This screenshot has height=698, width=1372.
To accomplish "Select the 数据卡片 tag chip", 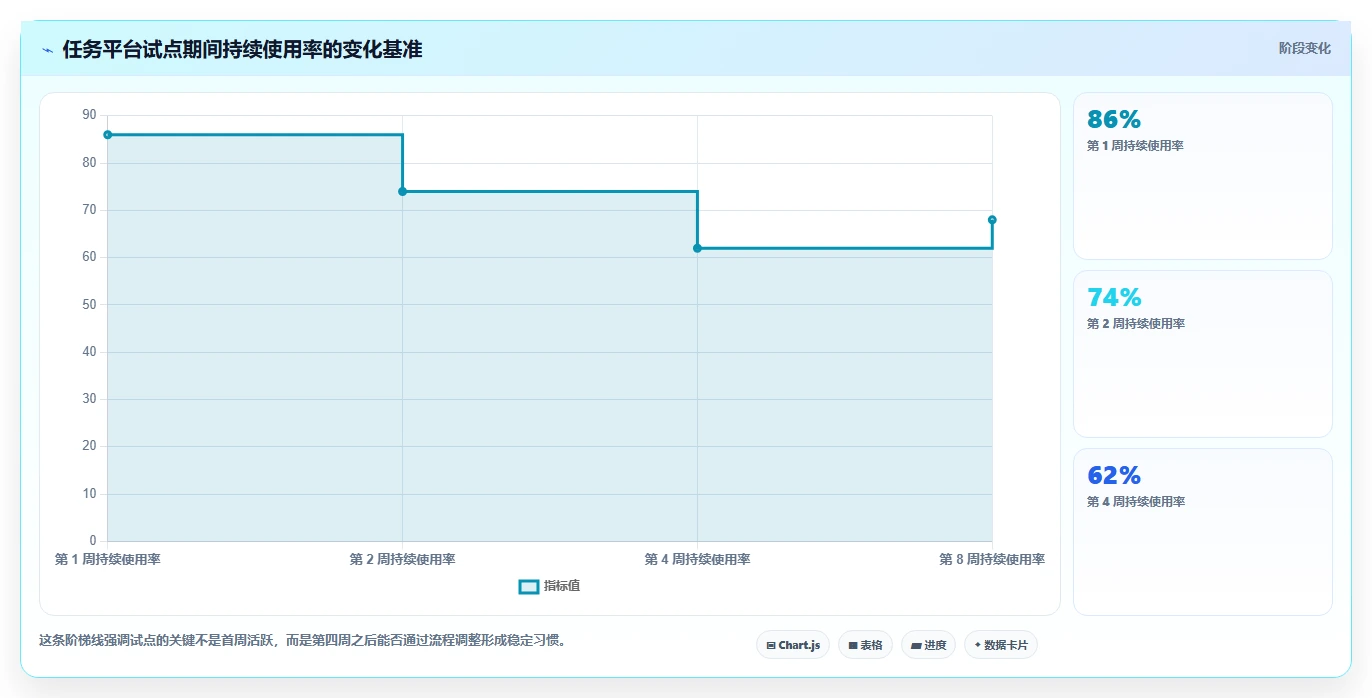I will [1001, 645].
